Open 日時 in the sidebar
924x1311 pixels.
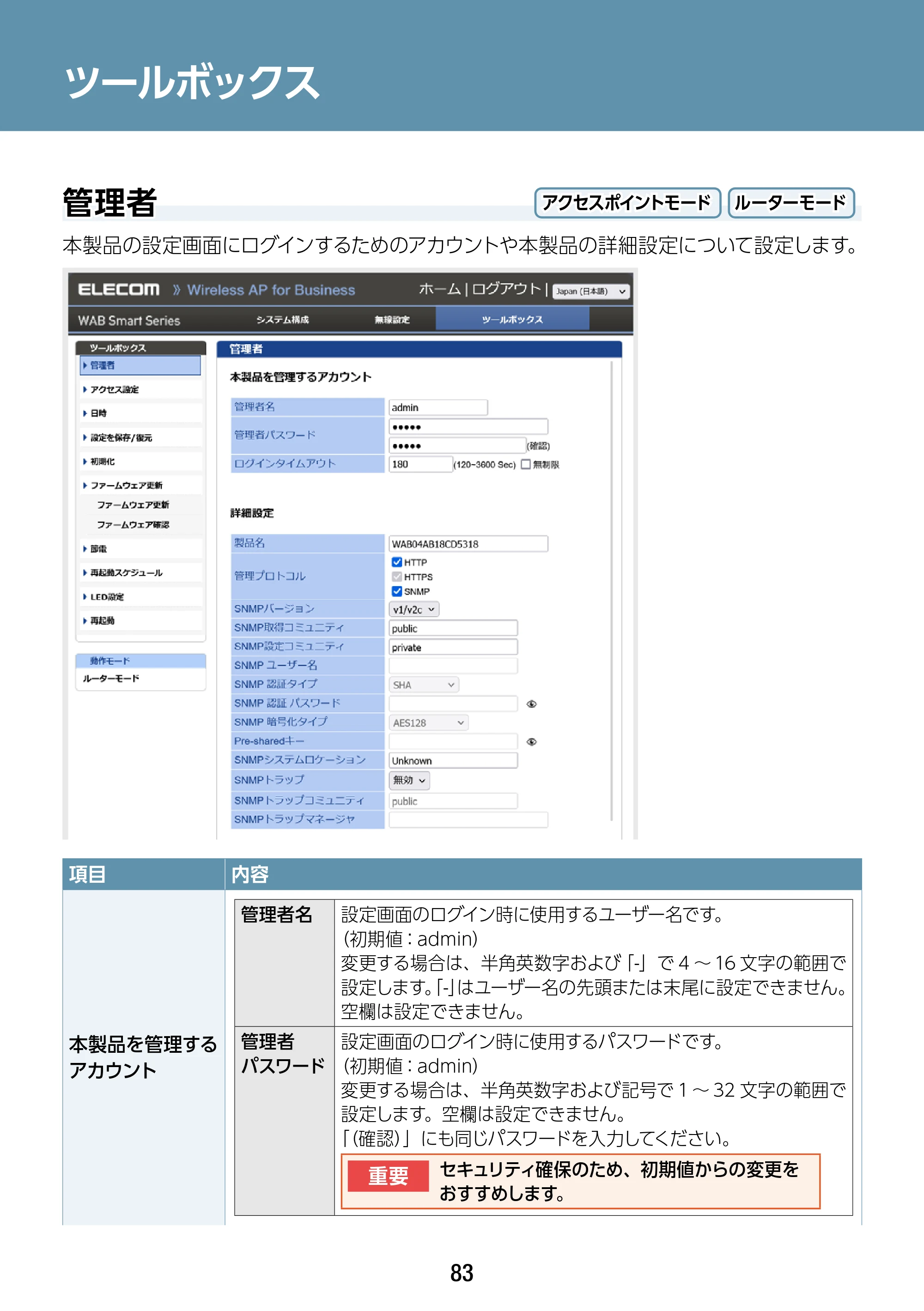pos(140,413)
